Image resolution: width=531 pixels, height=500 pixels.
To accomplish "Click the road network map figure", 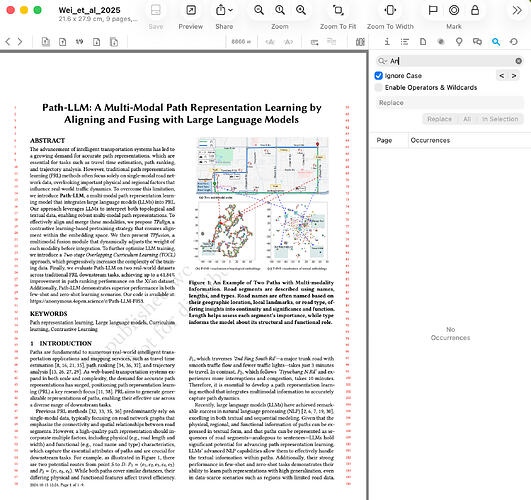I will (263, 166).
